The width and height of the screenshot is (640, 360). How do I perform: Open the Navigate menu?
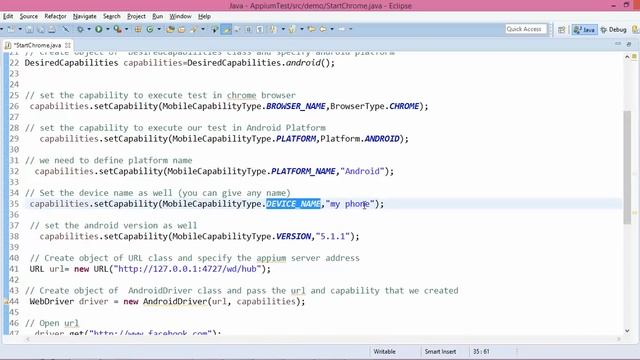click(x=84, y=16)
